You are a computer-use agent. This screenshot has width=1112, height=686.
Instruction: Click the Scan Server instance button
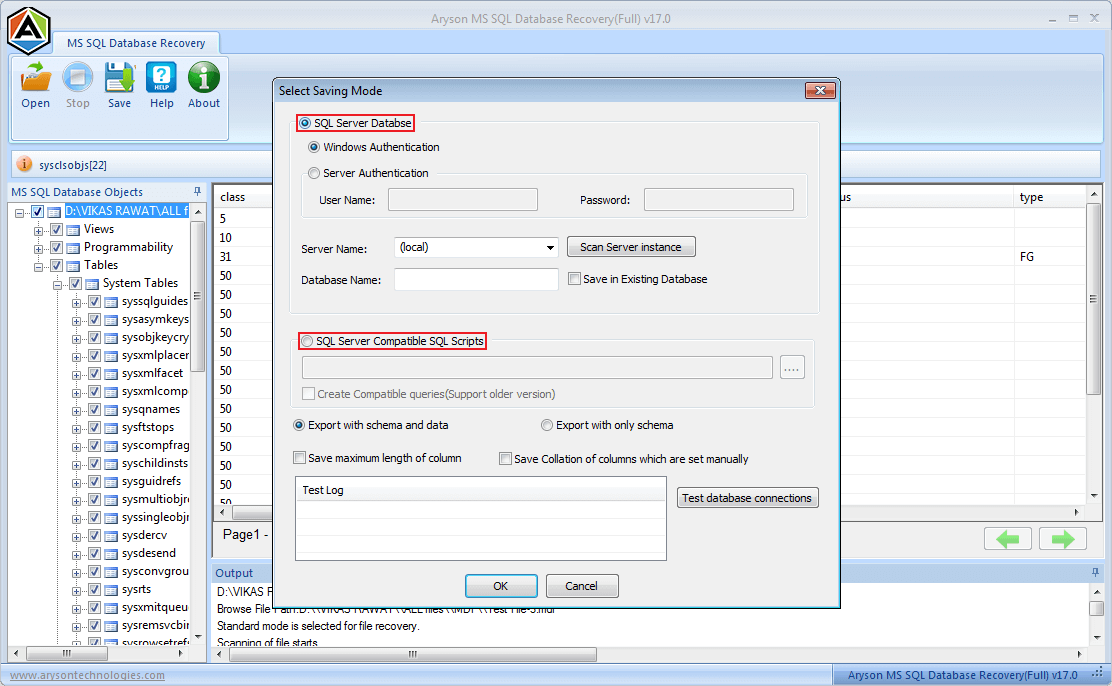631,246
